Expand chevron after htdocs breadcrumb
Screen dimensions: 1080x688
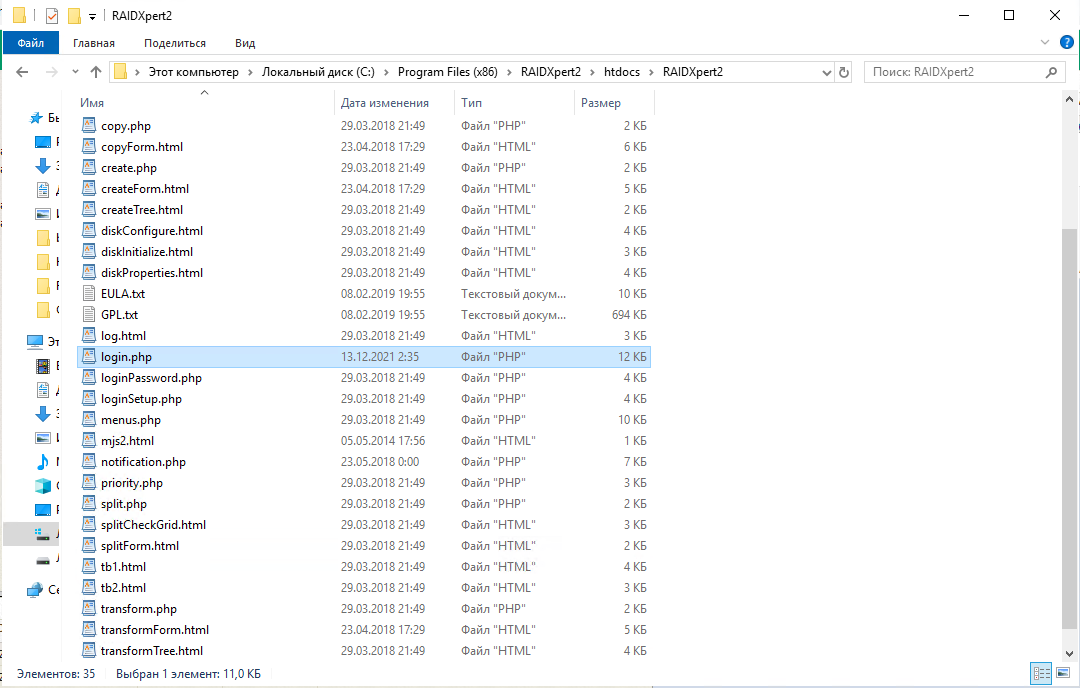click(651, 72)
